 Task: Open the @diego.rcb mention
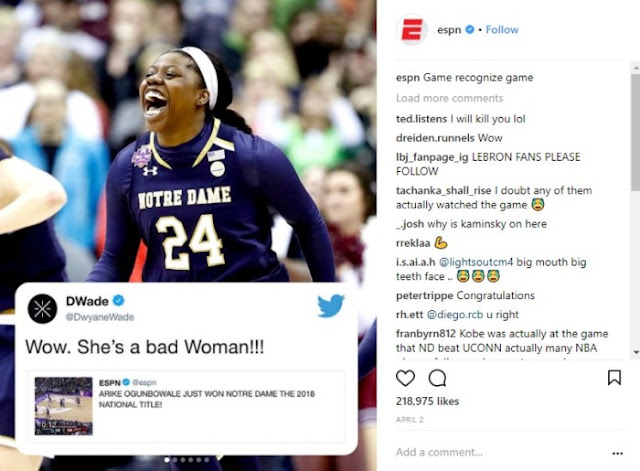[455, 314]
